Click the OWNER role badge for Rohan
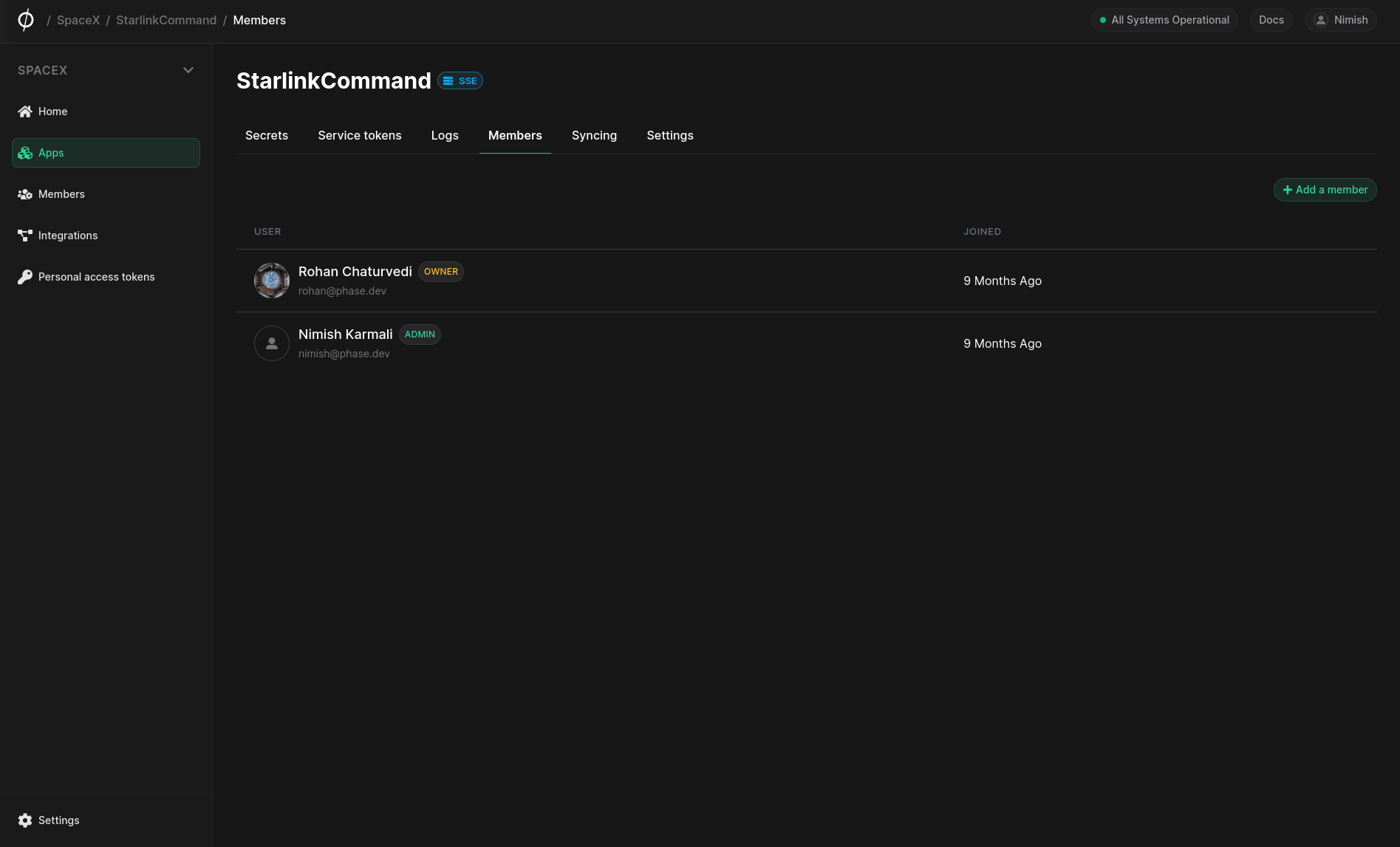Screen dimensions: 1400x847 tap(440, 271)
